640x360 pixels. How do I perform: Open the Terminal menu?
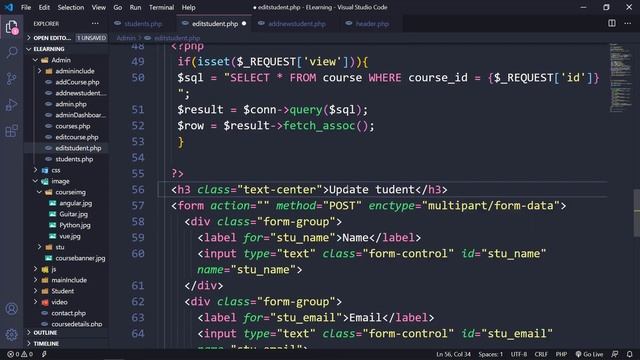[x=161, y=7]
